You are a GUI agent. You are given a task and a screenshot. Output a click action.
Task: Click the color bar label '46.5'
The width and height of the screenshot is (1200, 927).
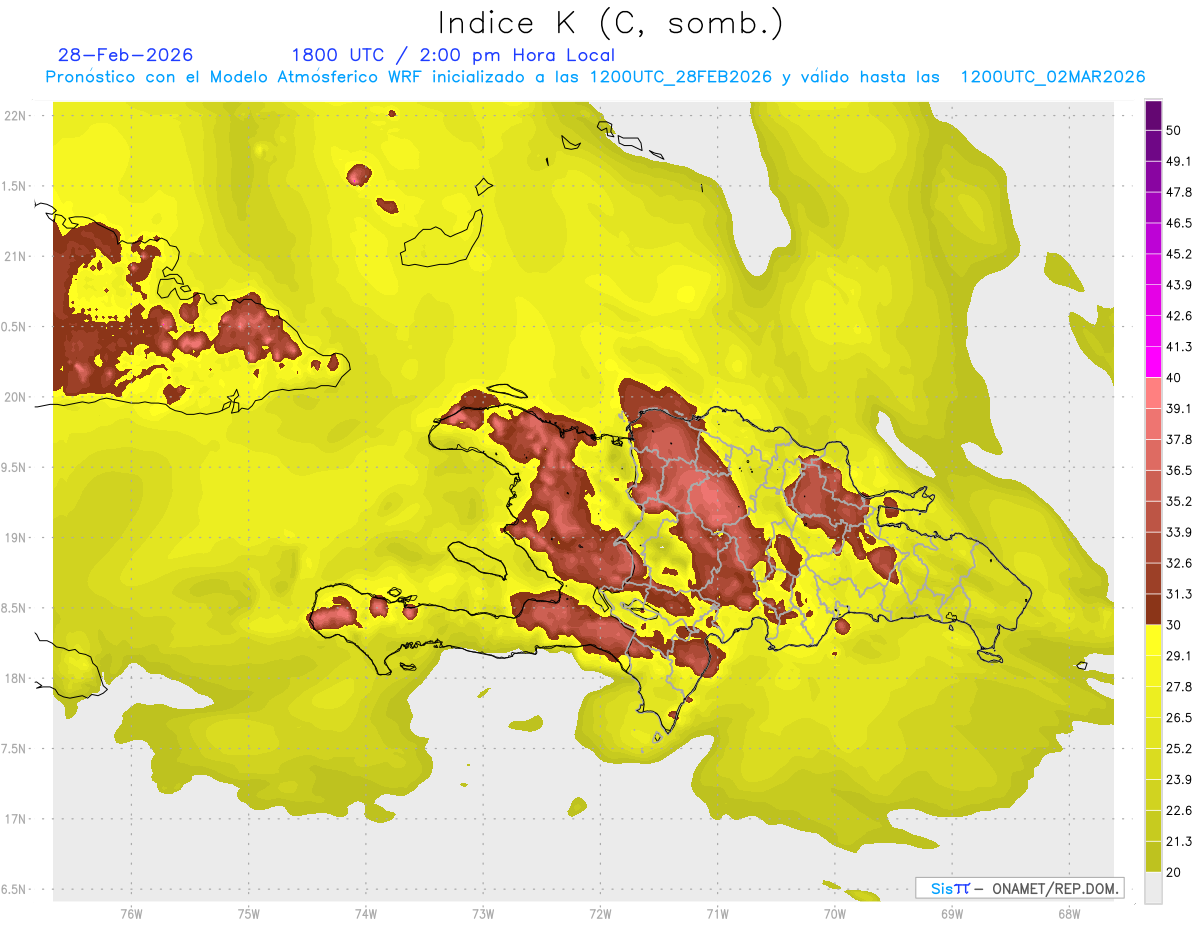coord(1179,224)
